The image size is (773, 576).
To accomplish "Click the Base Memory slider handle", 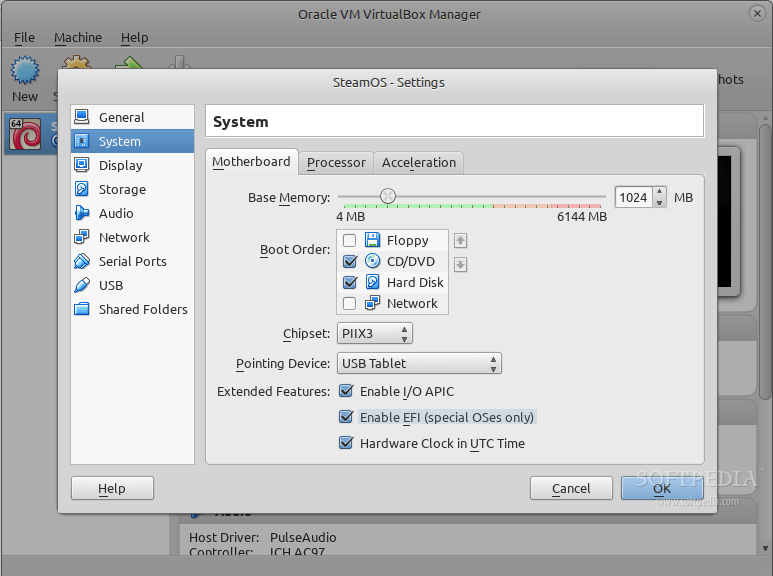I will [x=388, y=196].
